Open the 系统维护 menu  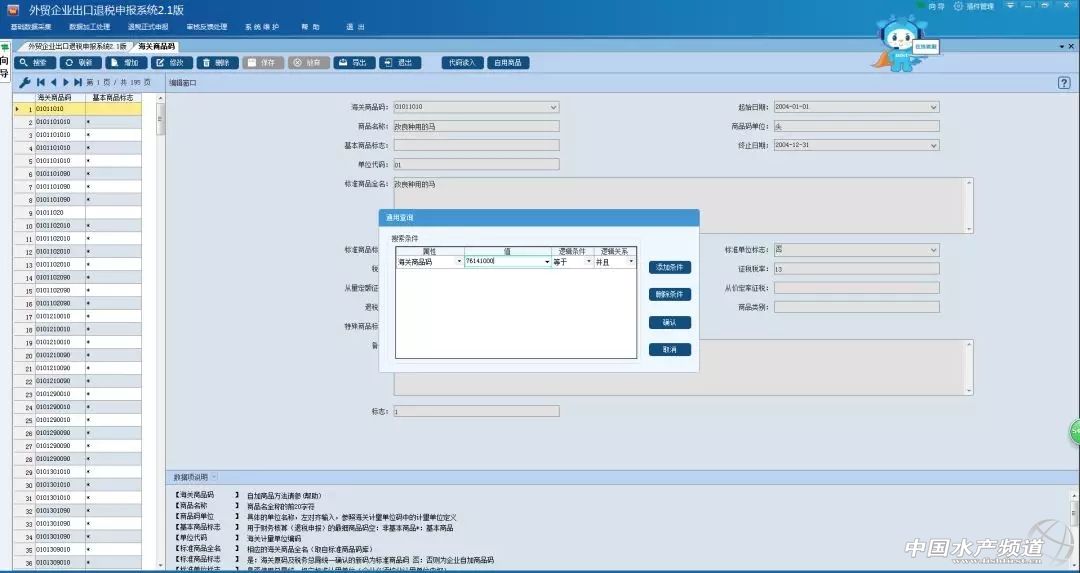tap(262, 27)
